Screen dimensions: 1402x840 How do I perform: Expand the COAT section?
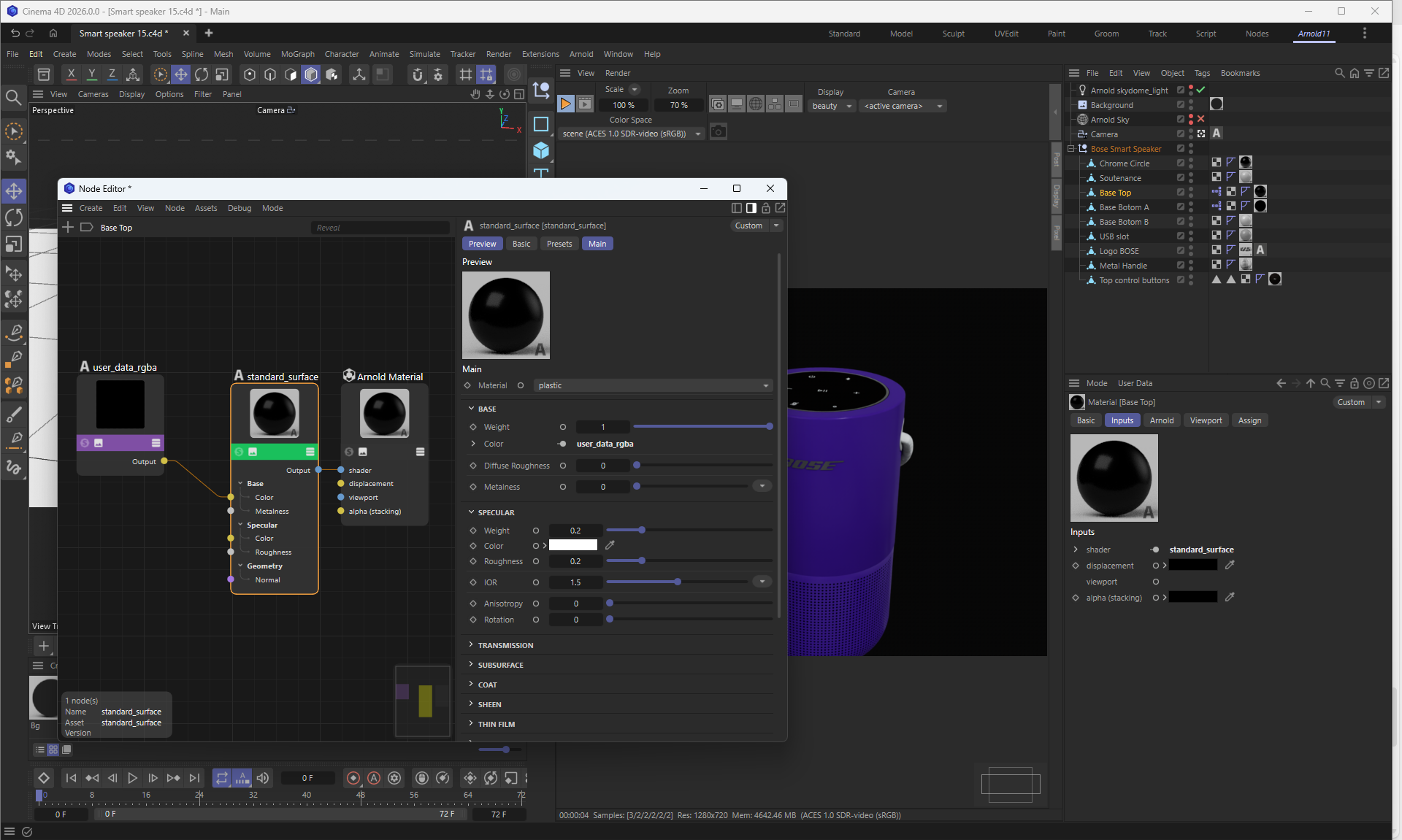pyautogui.click(x=487, y=685)
